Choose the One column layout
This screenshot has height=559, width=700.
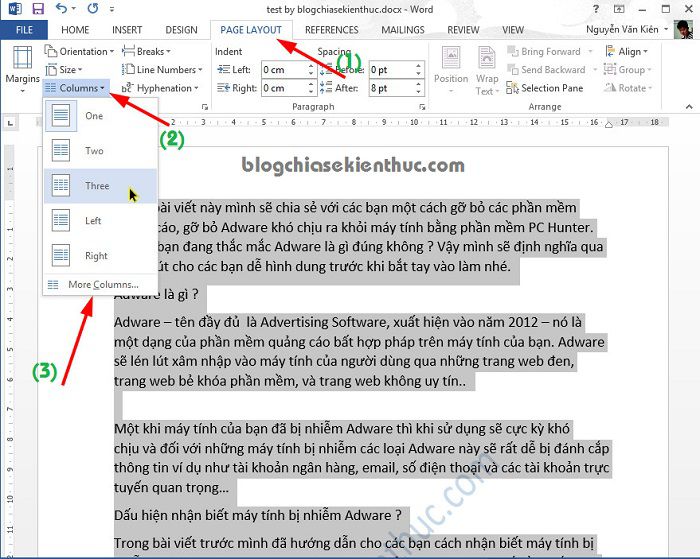point(100,116)
